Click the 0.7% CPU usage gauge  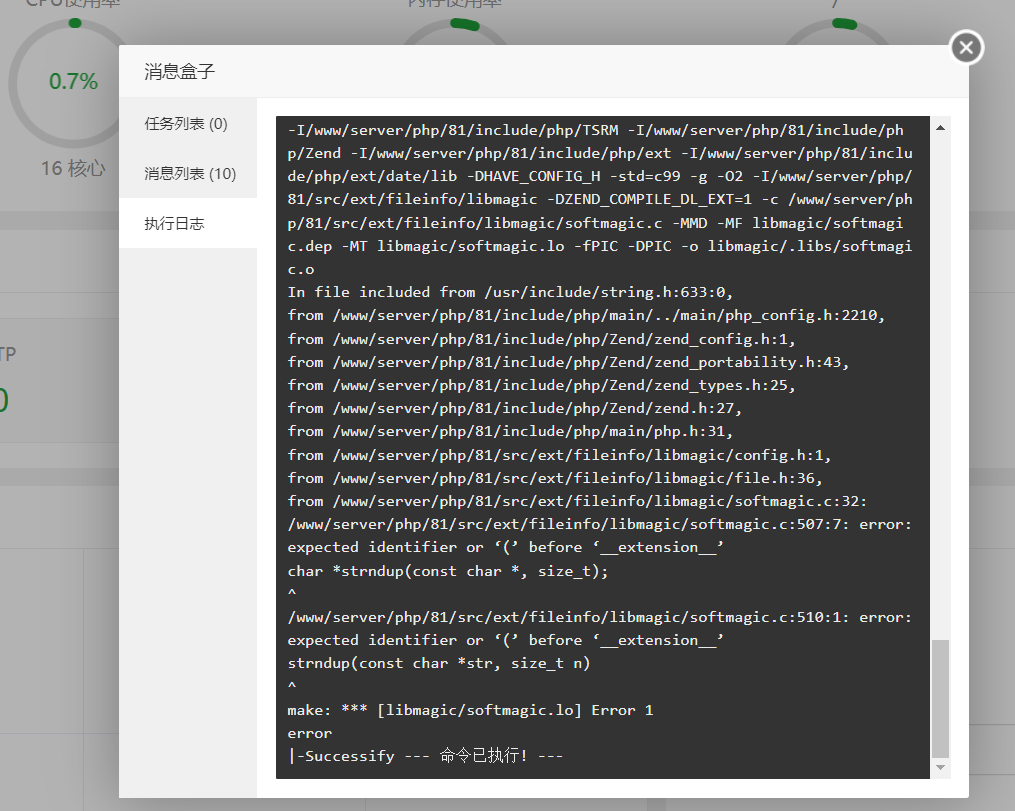pos(73,82)
